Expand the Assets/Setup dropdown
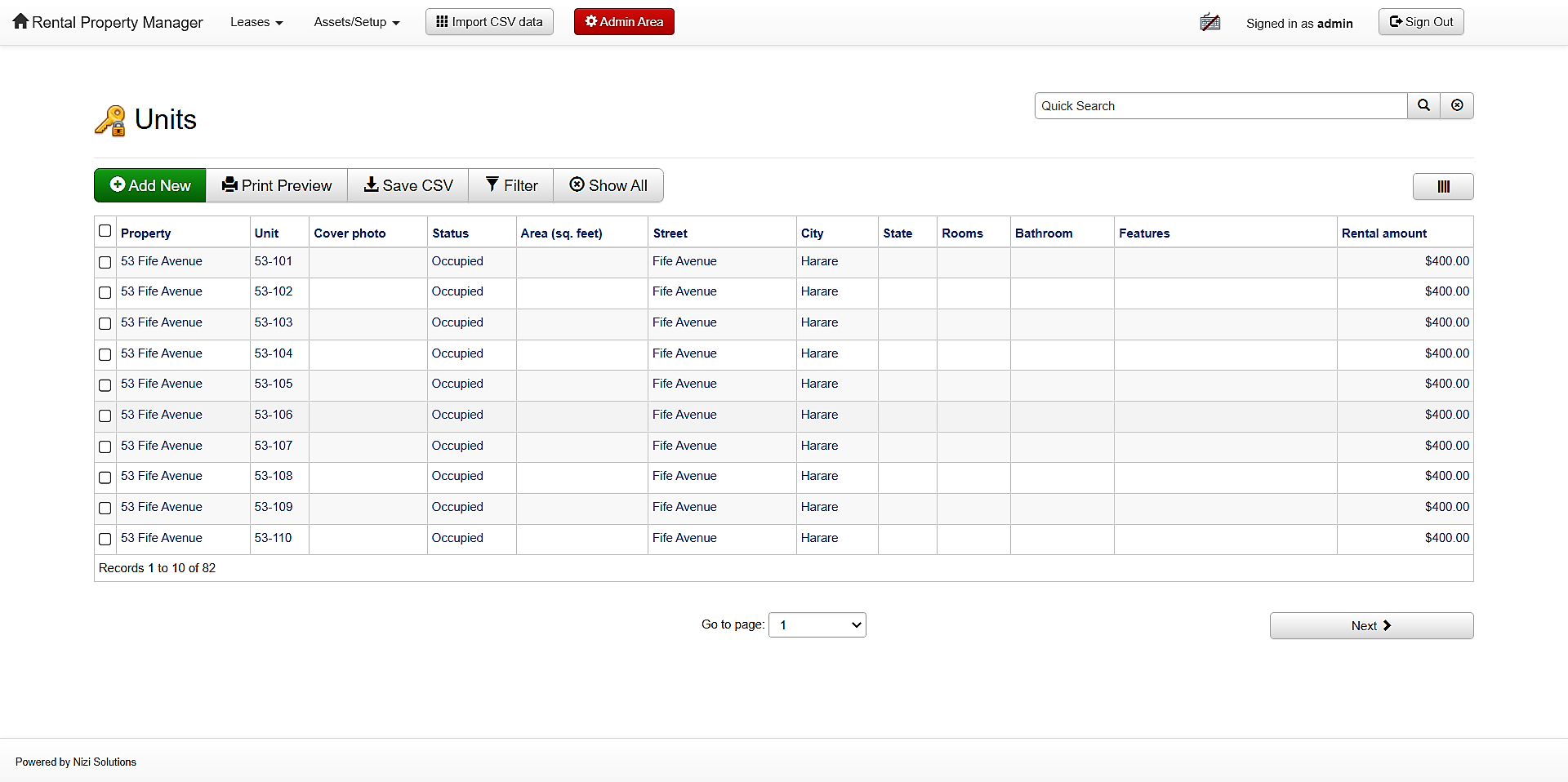This screenshot has width=1568, height=782. (356, 22)
